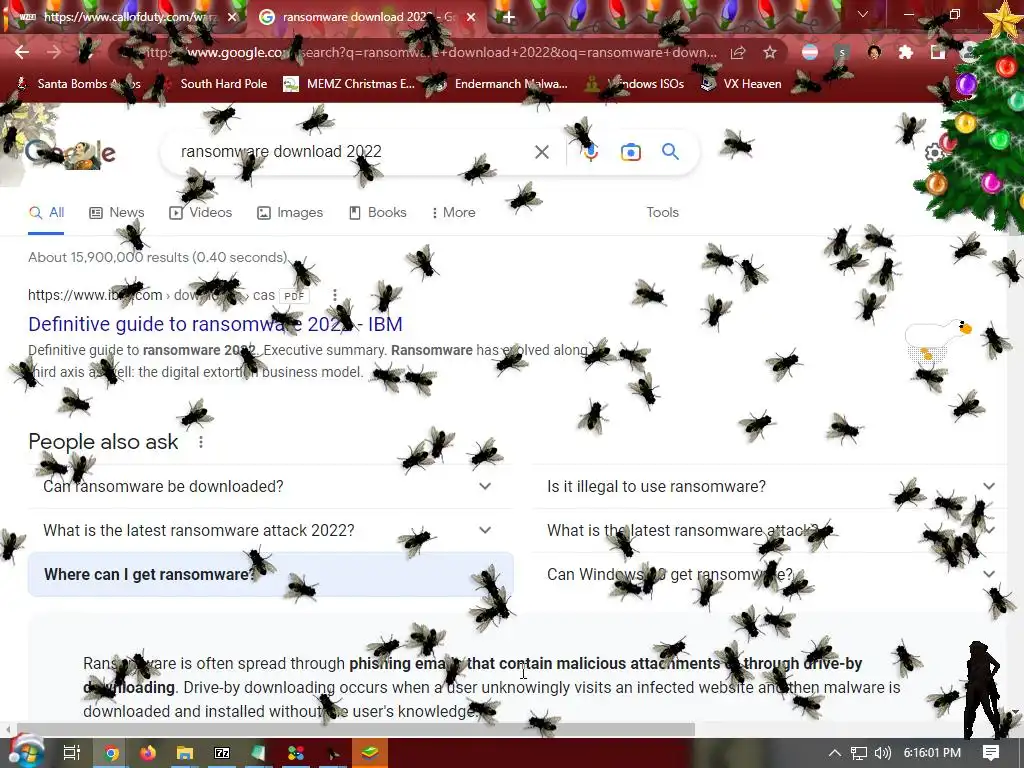The image size is (1024, 768).
Task: Switch to the Videos results tab
Action: tap(200, 212)
